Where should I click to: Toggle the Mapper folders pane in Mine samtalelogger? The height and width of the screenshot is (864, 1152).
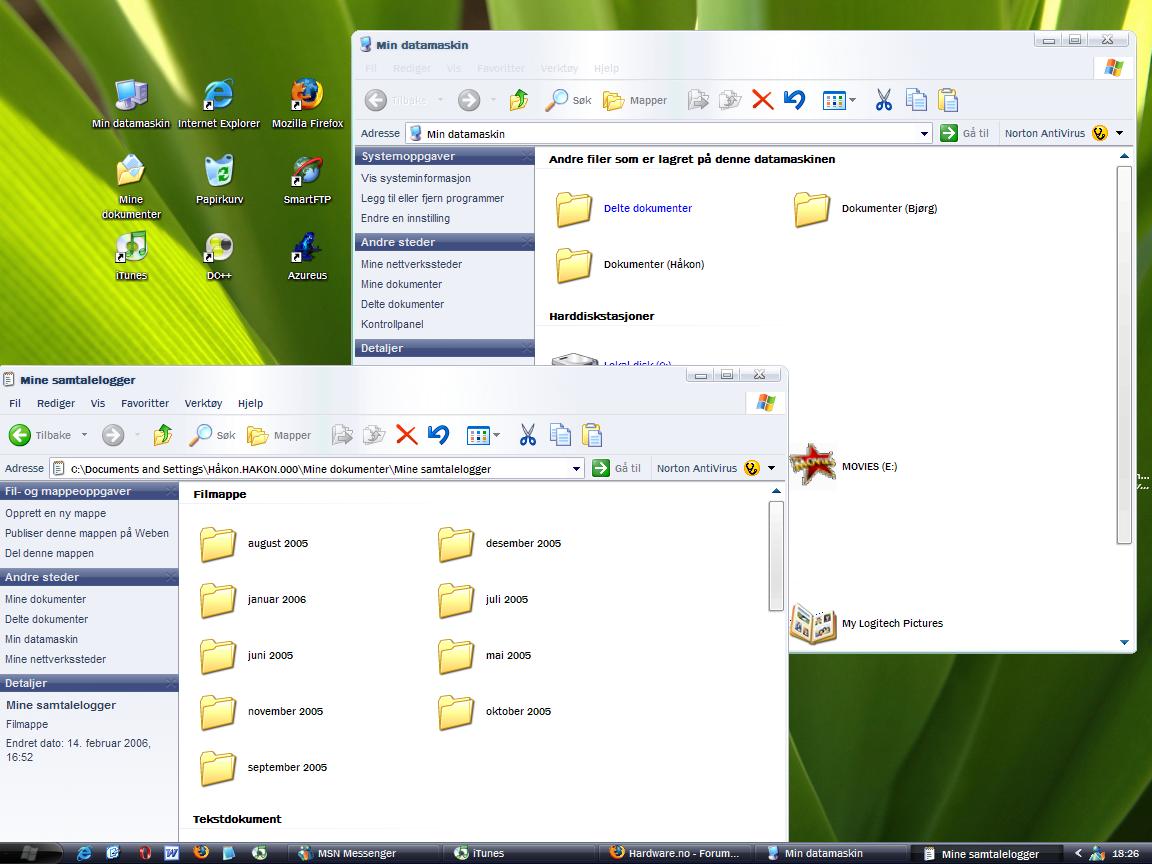[279, 435]
